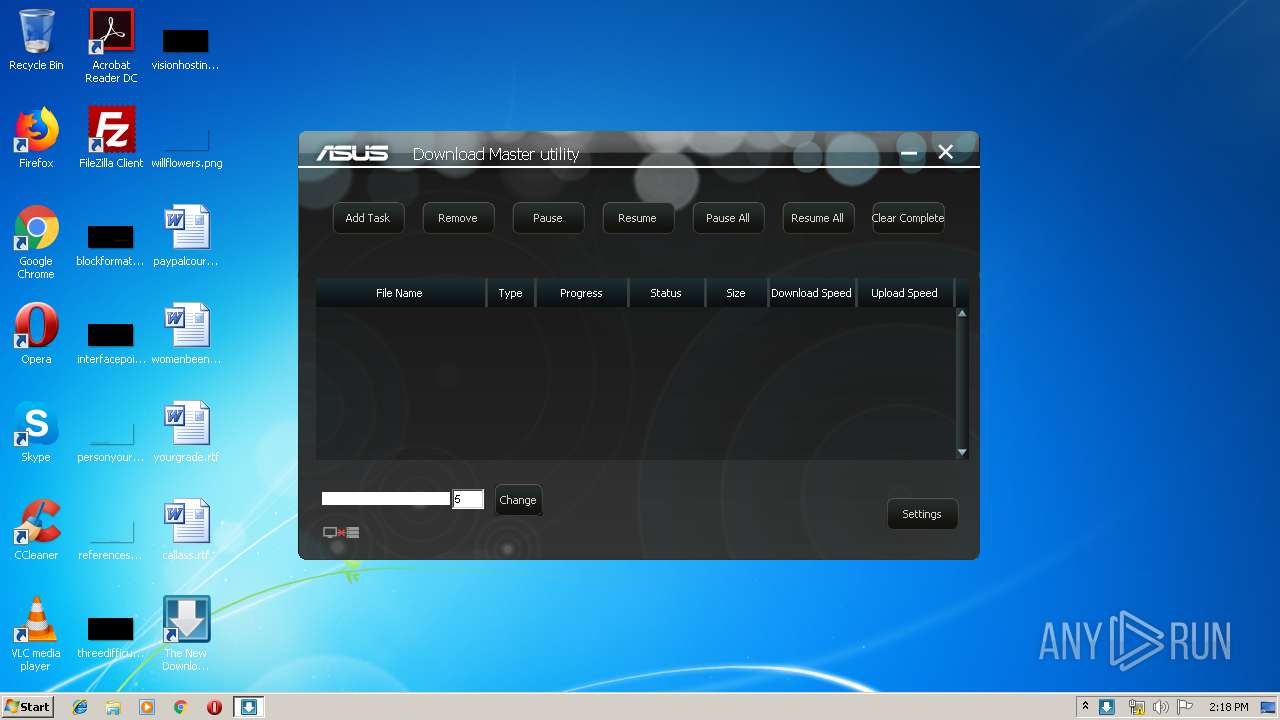Click the Resume button
This screenshot has height=720, width=1280.
coord(638,218)
